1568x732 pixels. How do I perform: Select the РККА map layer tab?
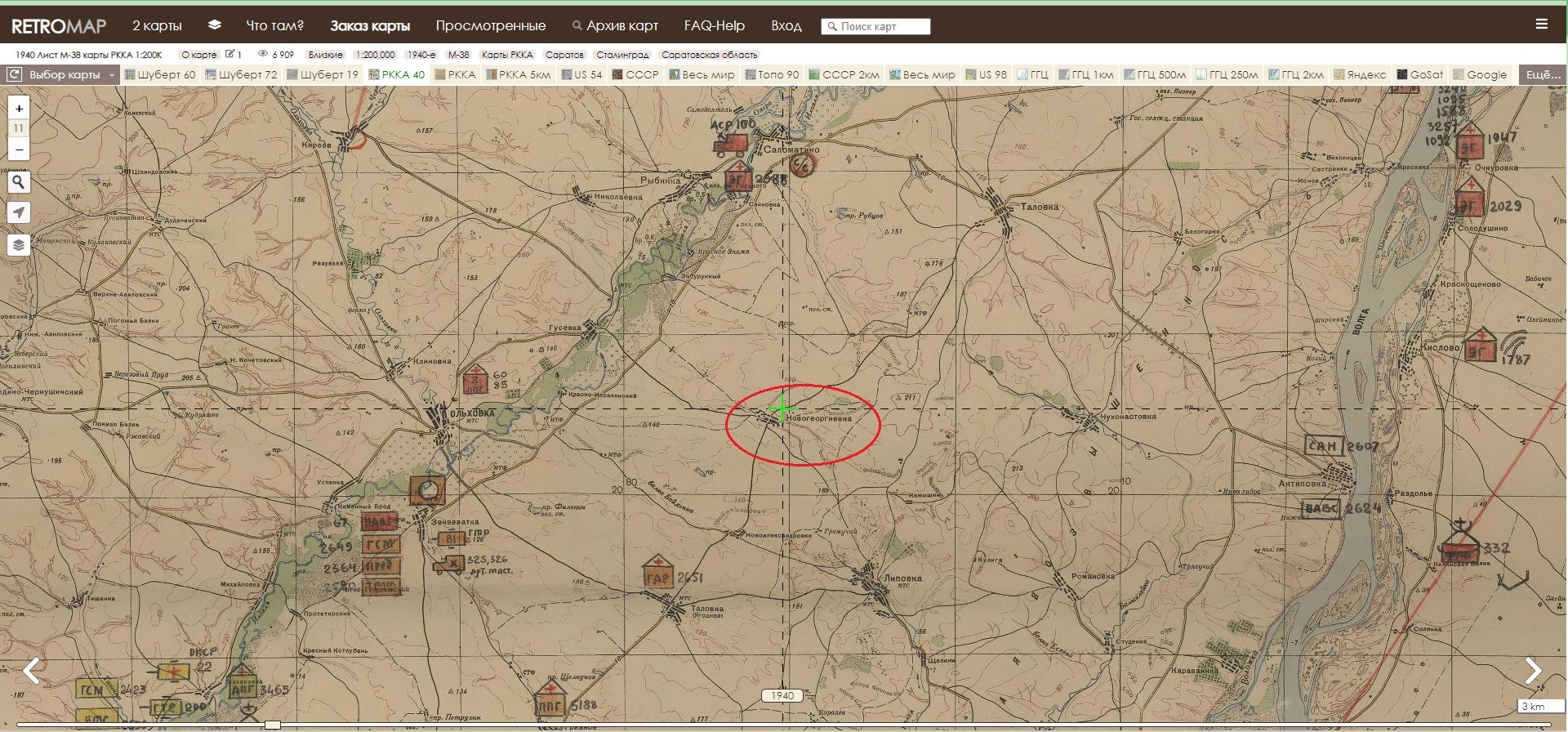pyautogui.click(x=456, y=74)
